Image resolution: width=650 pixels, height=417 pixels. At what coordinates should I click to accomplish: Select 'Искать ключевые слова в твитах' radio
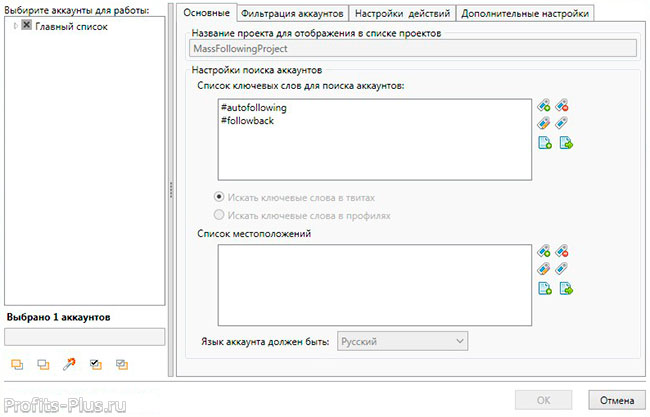pos(219,196)
